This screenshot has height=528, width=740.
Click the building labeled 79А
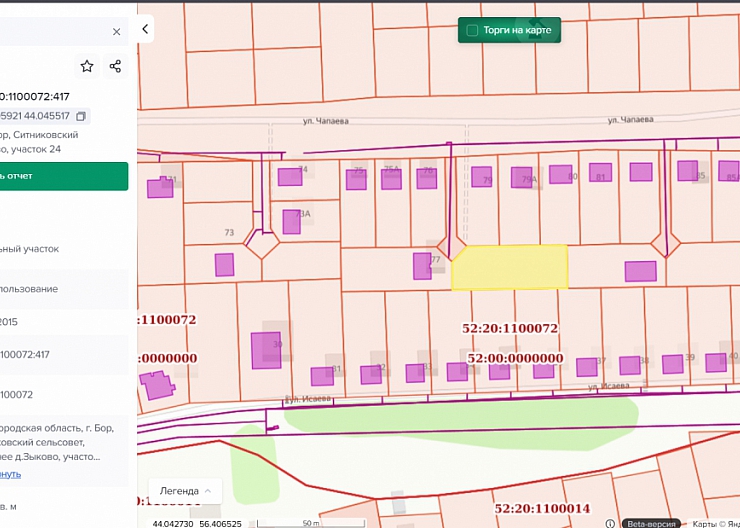[x=521, y=178]
